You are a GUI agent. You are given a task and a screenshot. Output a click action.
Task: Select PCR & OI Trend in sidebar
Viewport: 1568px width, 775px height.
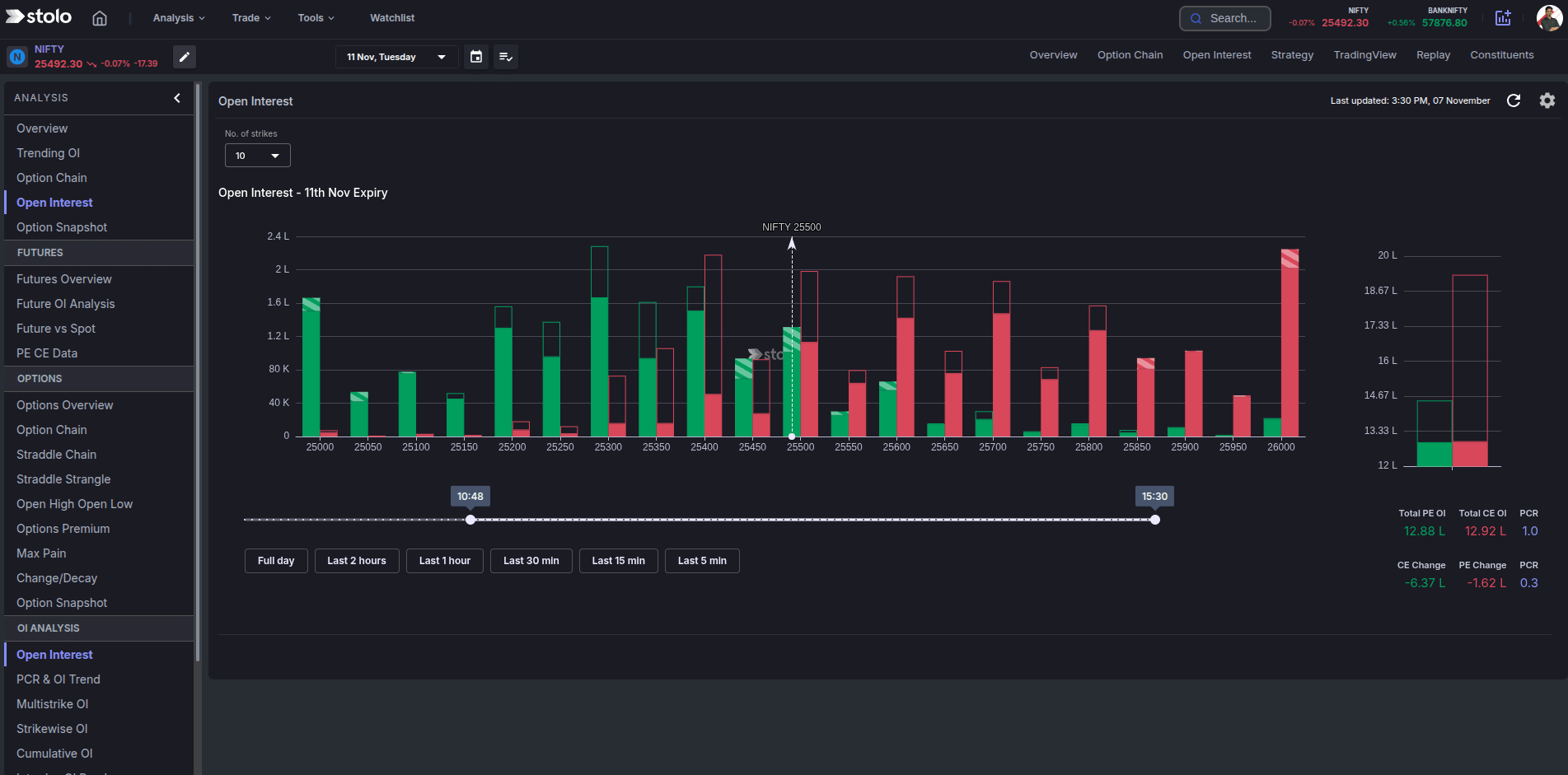pyautogui.click(x=59, y=679)
